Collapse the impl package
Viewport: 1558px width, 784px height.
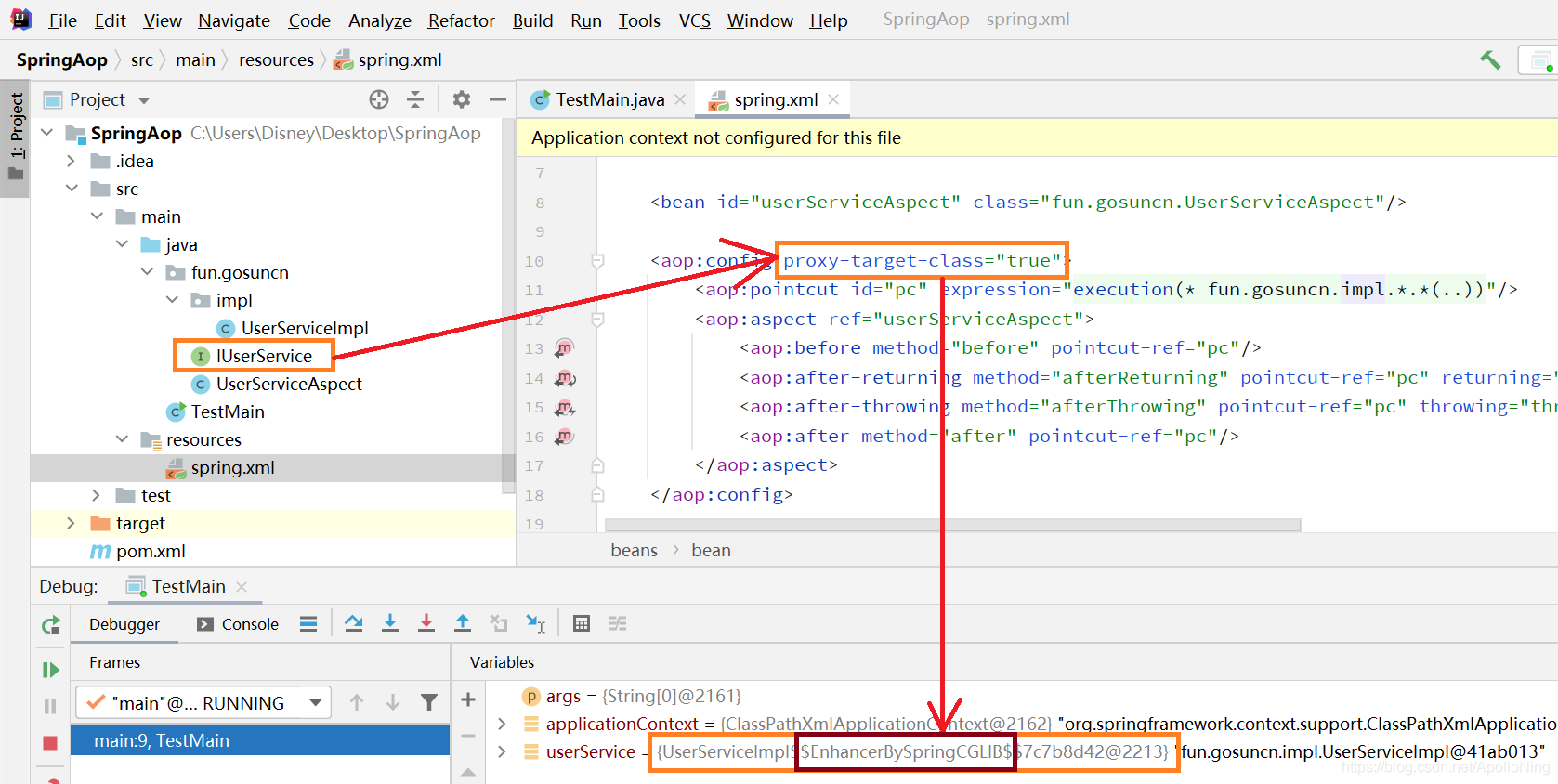pos(172,300)
